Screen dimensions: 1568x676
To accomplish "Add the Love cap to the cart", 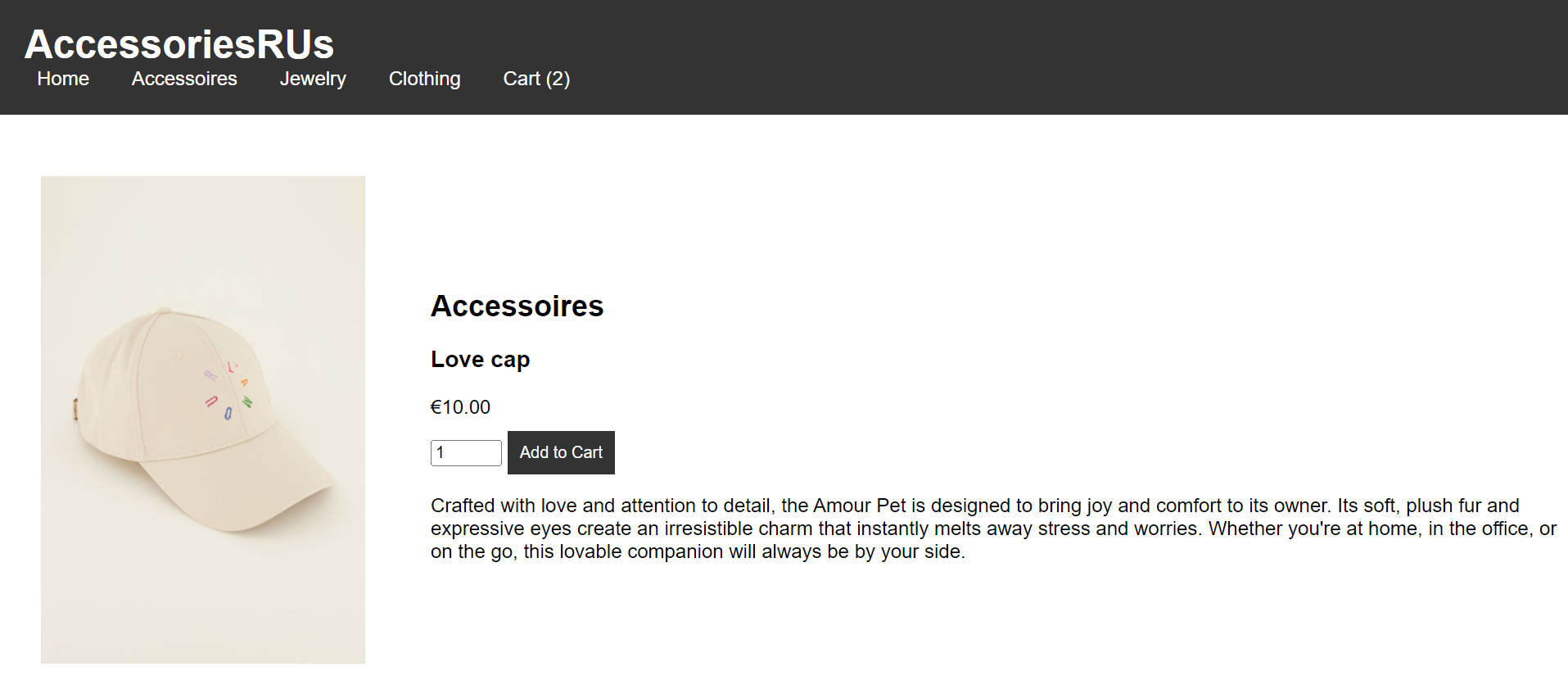I will click(x=560, y=452).
